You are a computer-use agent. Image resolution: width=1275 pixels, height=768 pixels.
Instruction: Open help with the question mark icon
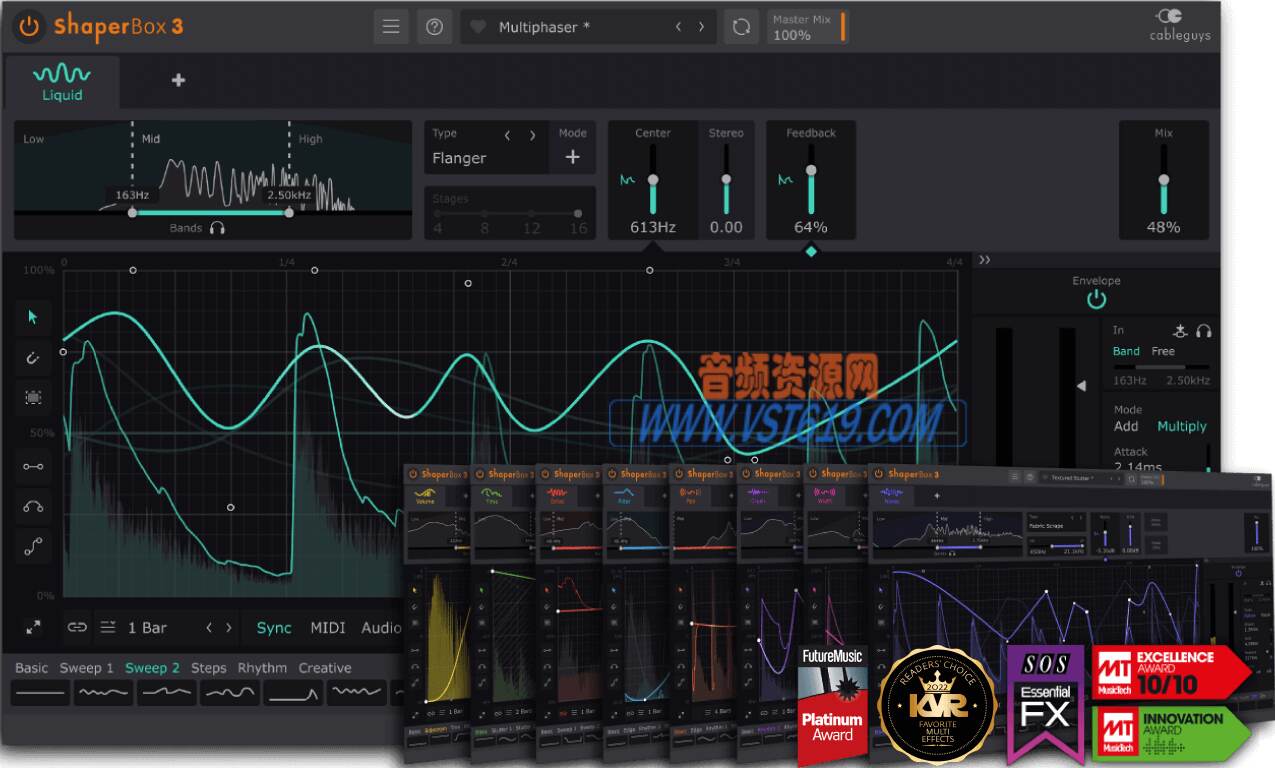click(x=434, y=26)
